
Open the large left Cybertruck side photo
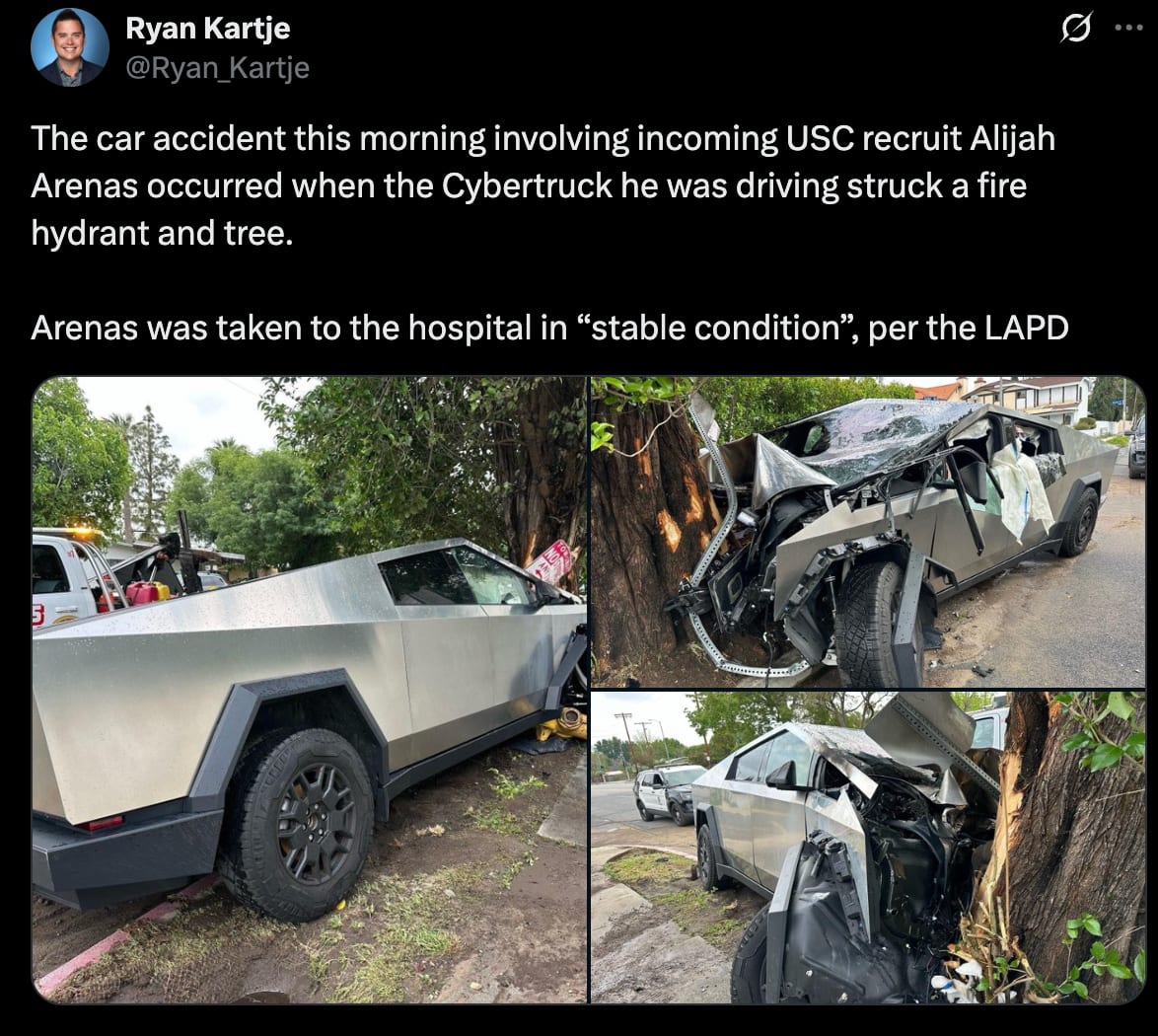pos(310,691)
